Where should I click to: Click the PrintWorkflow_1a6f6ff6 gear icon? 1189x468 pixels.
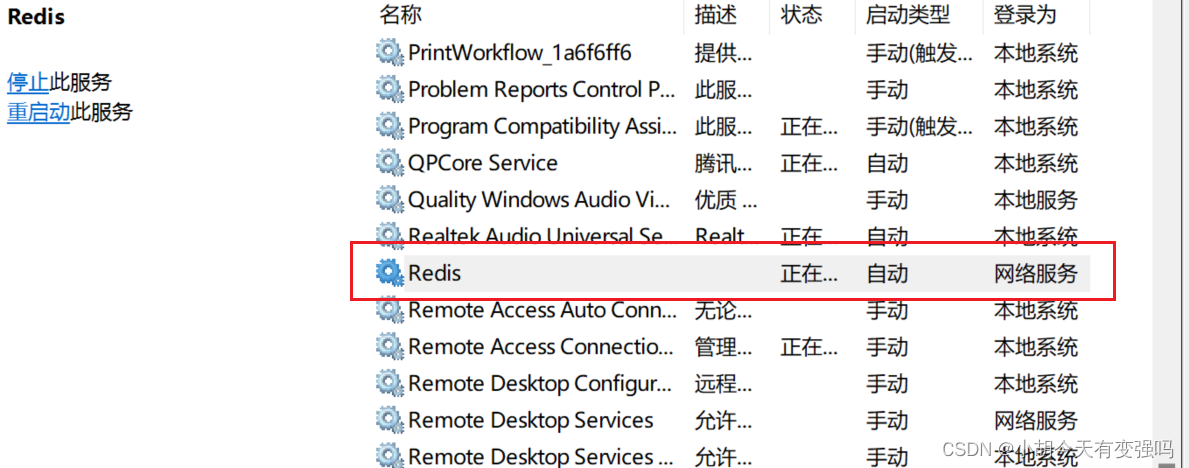click(389, 53)
